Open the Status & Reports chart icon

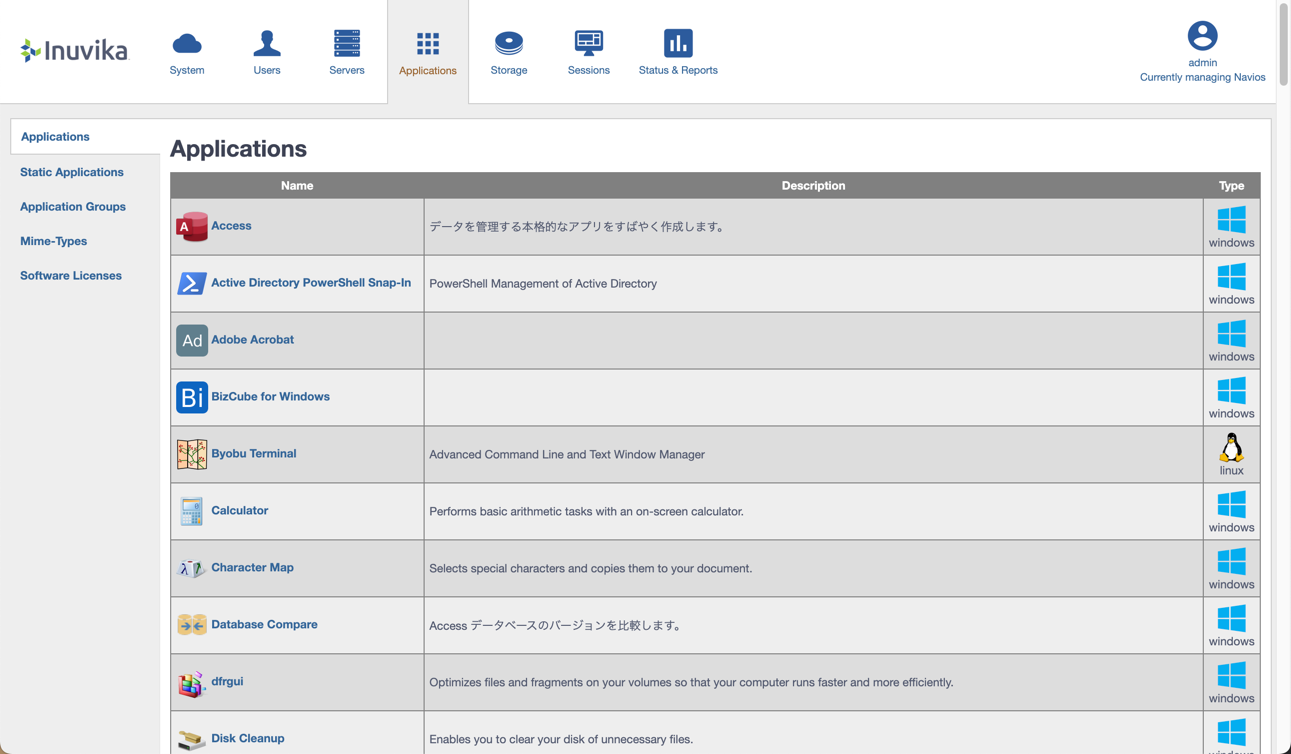[678, 43]
